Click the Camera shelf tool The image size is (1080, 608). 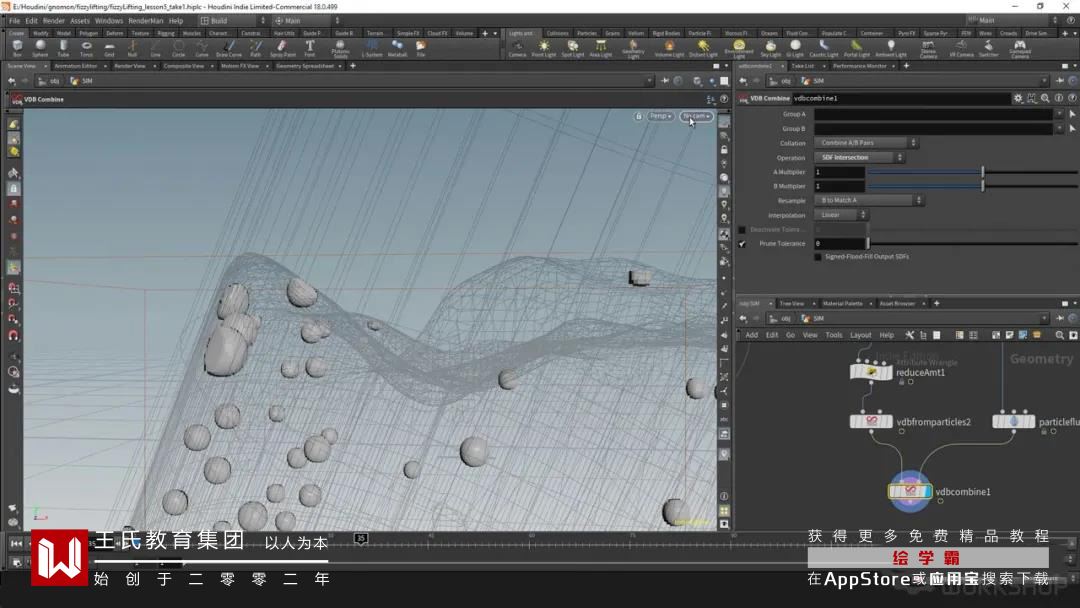(x=517, y=47)
